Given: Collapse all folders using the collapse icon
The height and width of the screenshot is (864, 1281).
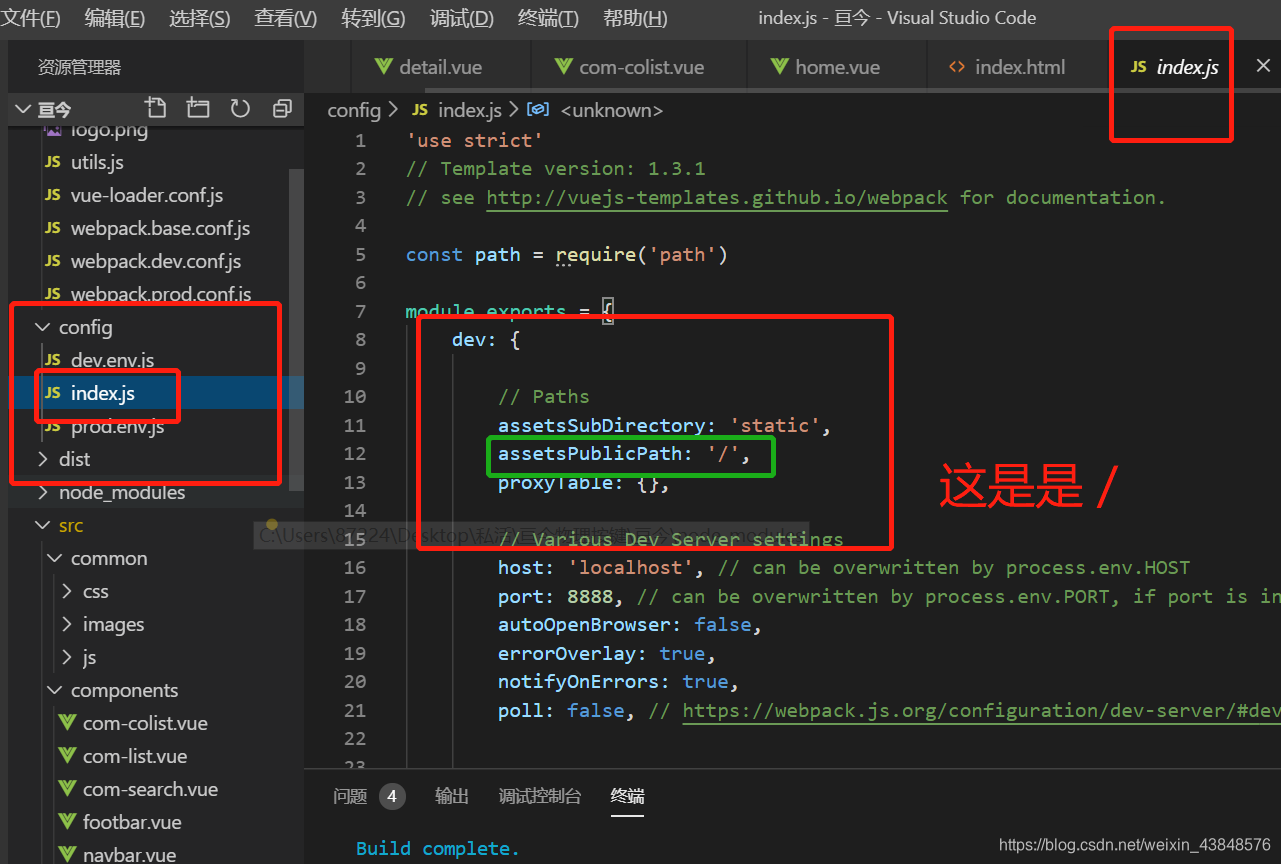Looking at the screenshot, I should pos(283,108).
